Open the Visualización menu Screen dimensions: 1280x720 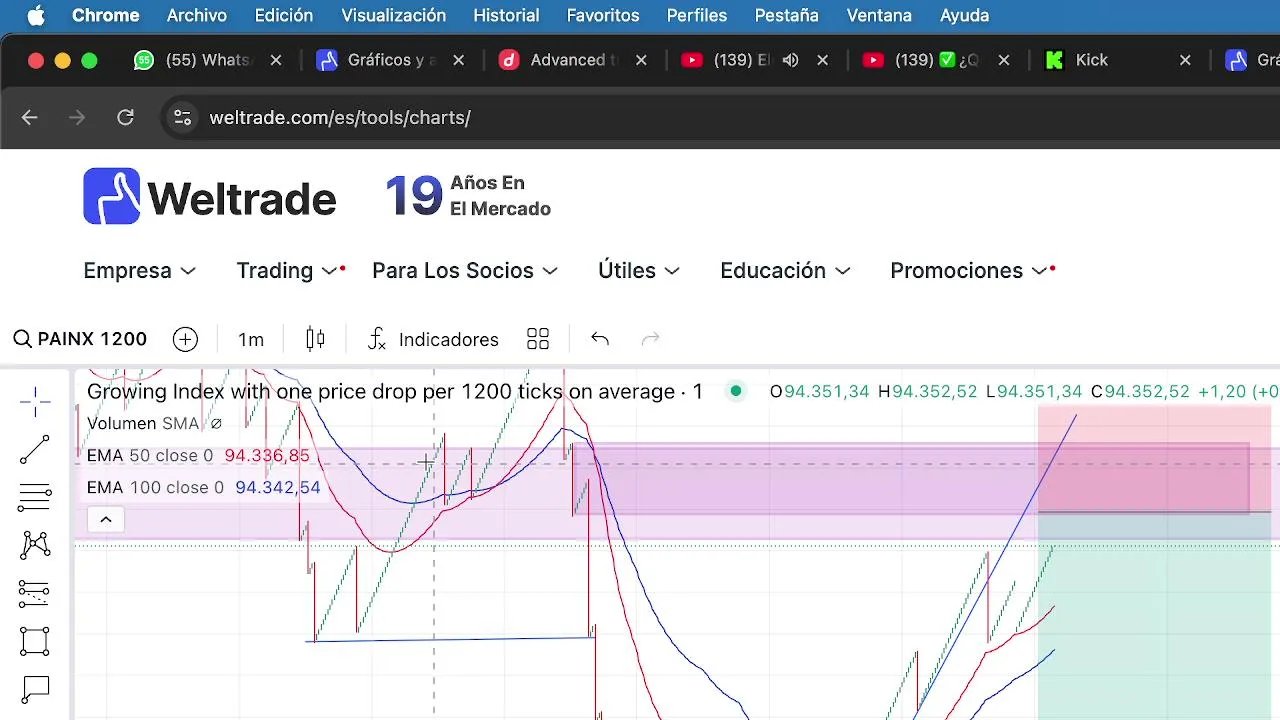[394, 15]
